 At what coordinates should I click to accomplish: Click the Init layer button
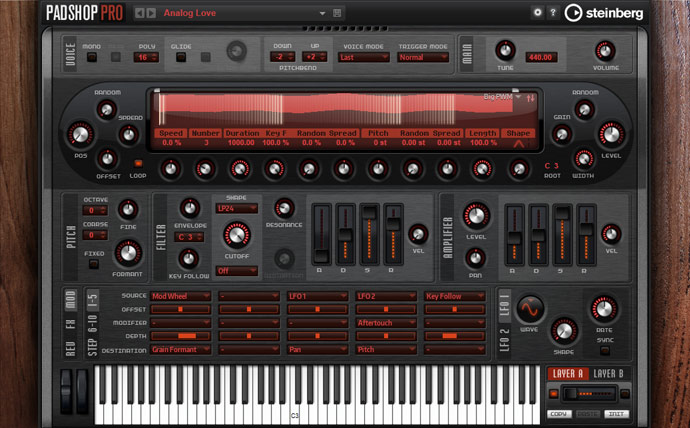point(617,414)
